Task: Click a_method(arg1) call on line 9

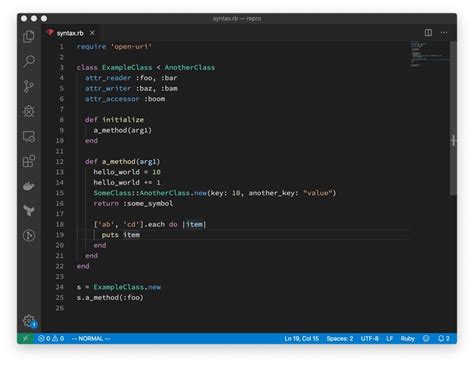Action: (123, 130)
